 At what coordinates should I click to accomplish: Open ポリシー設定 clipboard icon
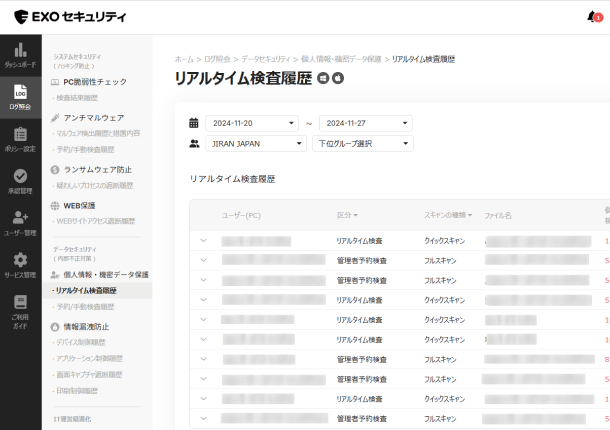(x=20, y=134)
